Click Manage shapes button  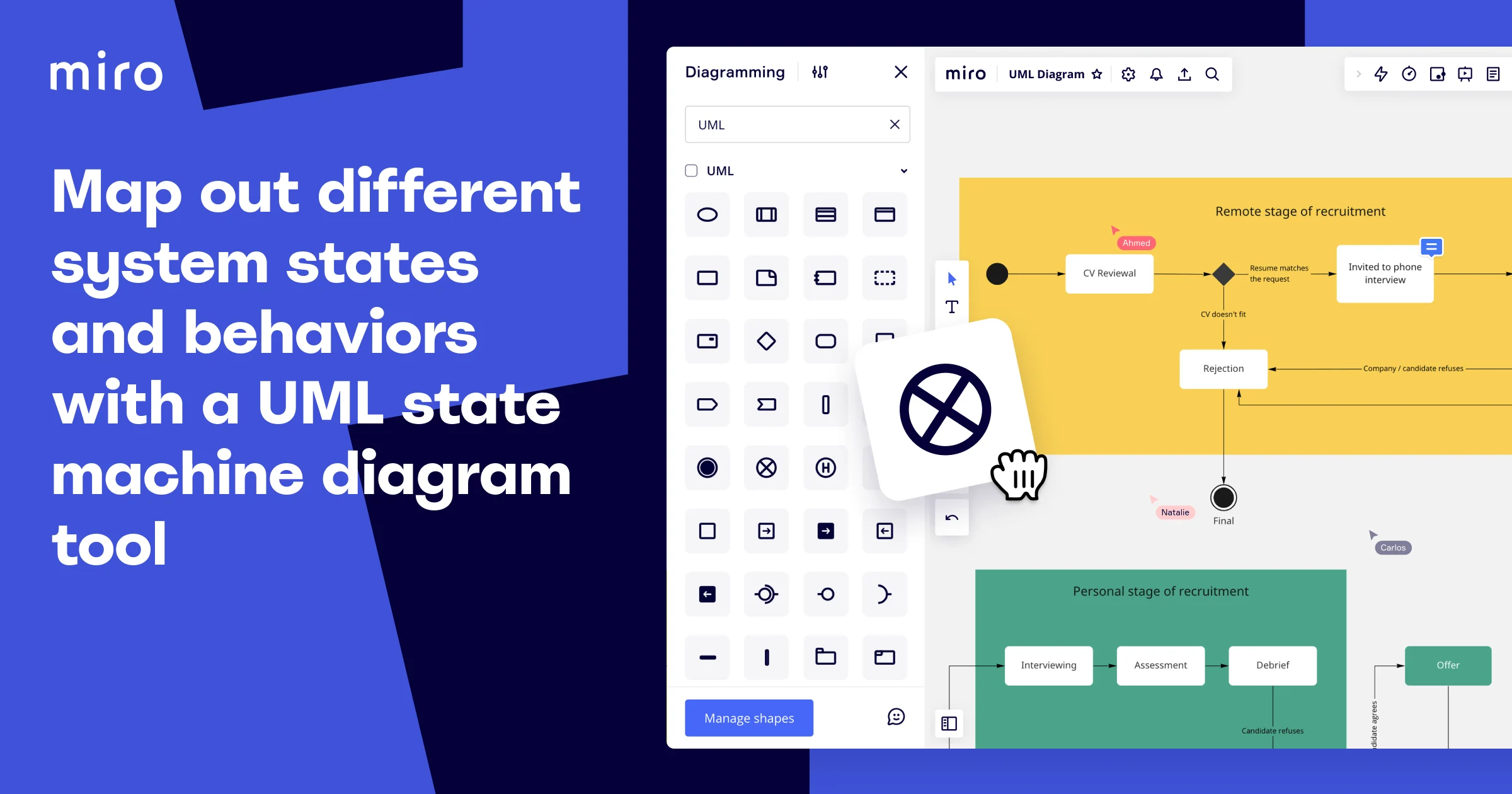pyautogui.click(x=750, y=718)
